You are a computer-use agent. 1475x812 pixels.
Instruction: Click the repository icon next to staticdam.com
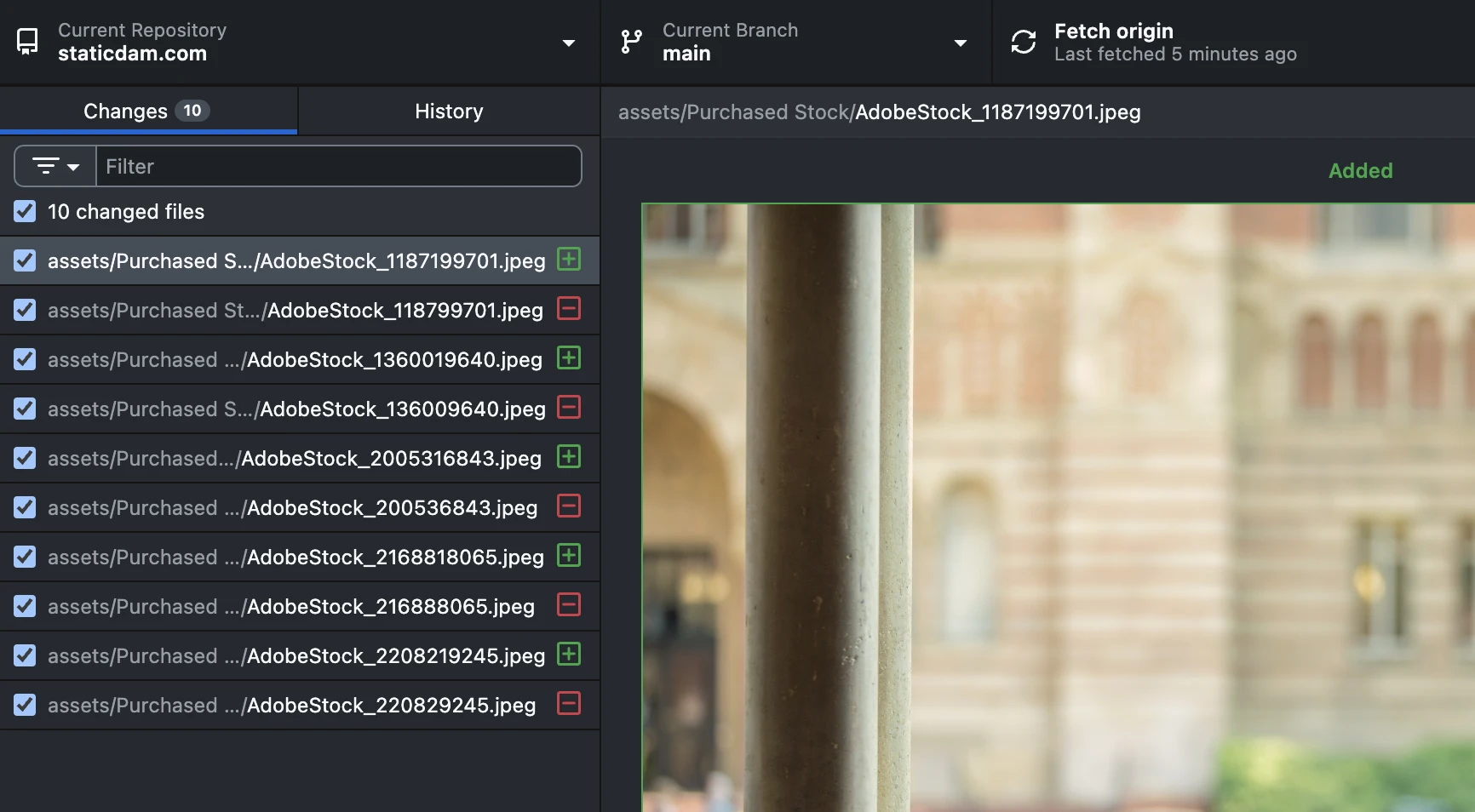(28, 40)
